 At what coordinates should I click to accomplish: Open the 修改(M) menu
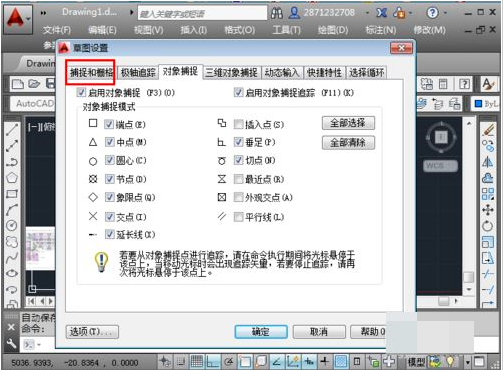point(429,30)
